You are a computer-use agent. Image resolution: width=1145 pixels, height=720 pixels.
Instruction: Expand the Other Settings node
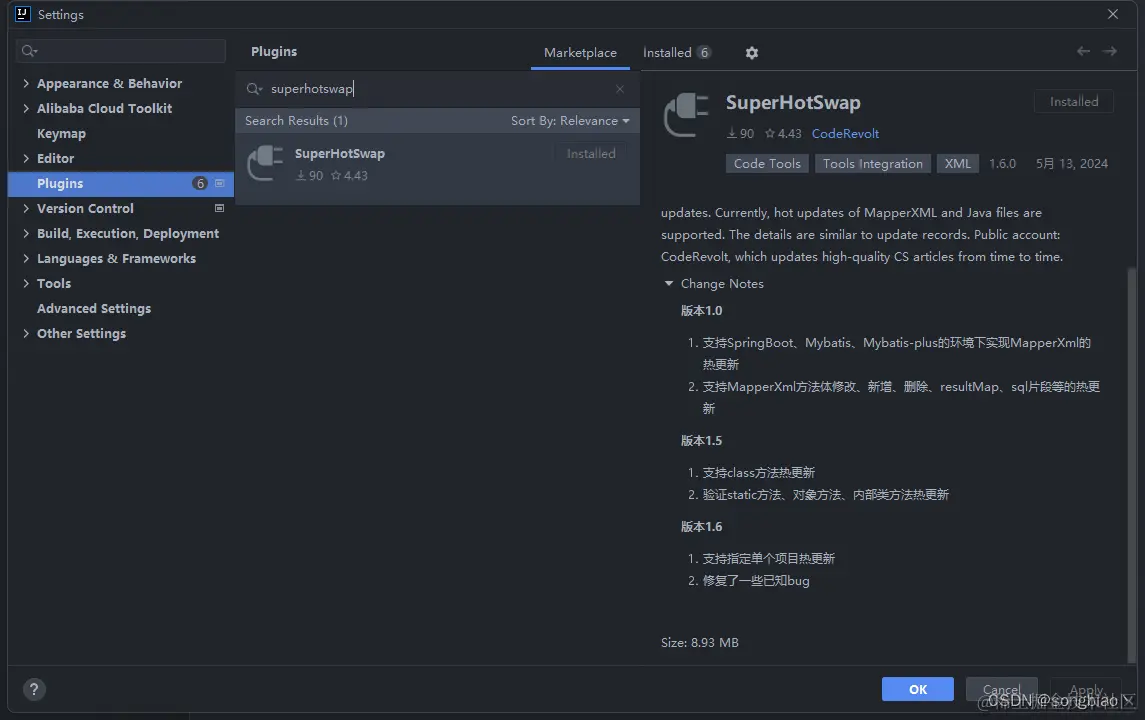pyautogui.click(x=26, y=334)
